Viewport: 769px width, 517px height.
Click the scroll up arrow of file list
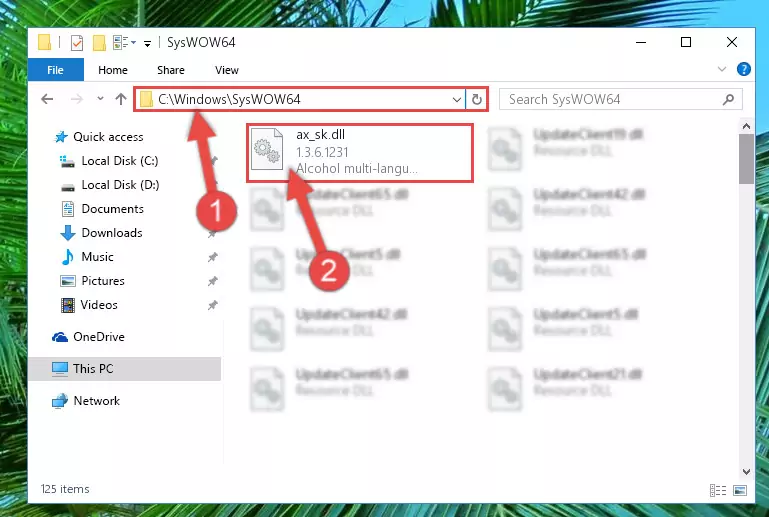pyautogui.click(x=746, y=127)
